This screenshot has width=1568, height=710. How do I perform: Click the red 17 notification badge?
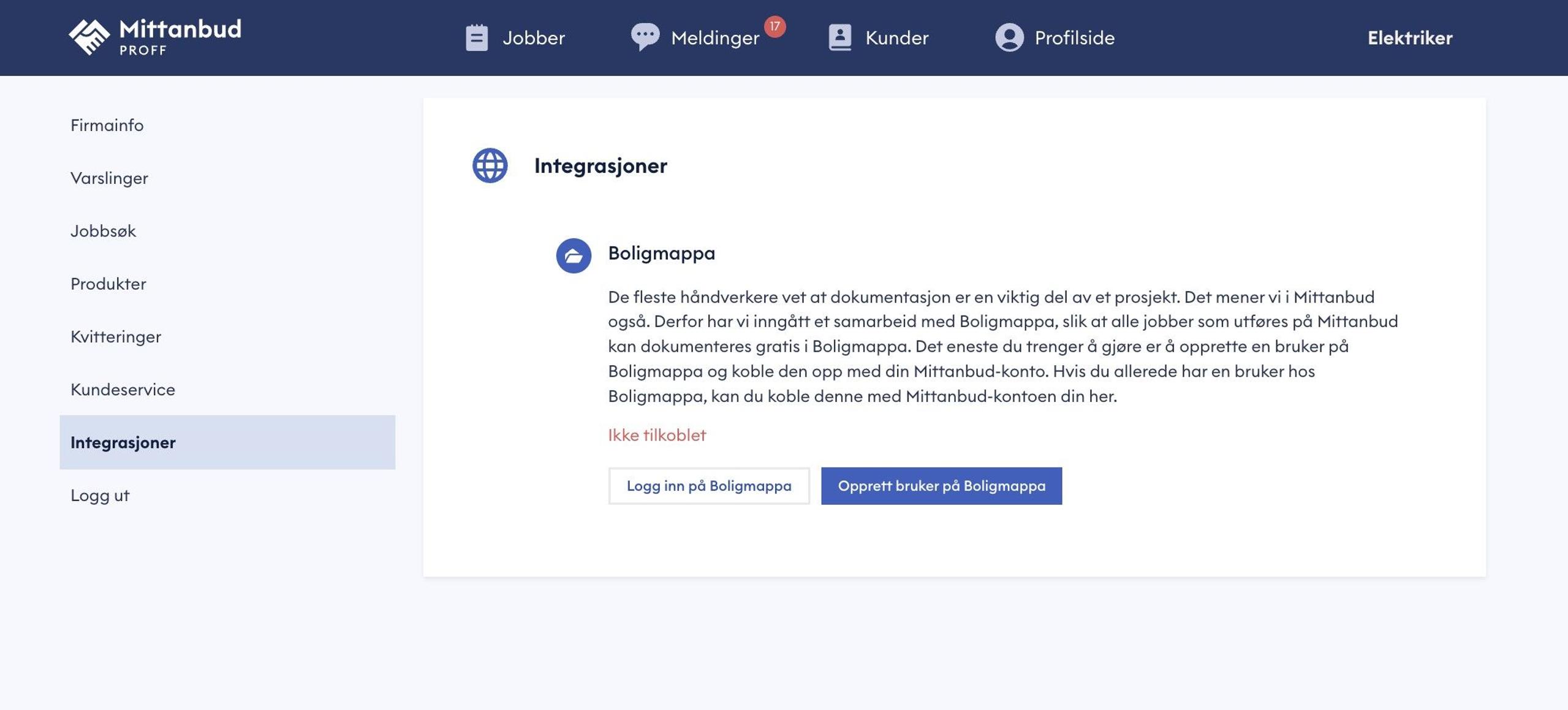coord(775,26)
